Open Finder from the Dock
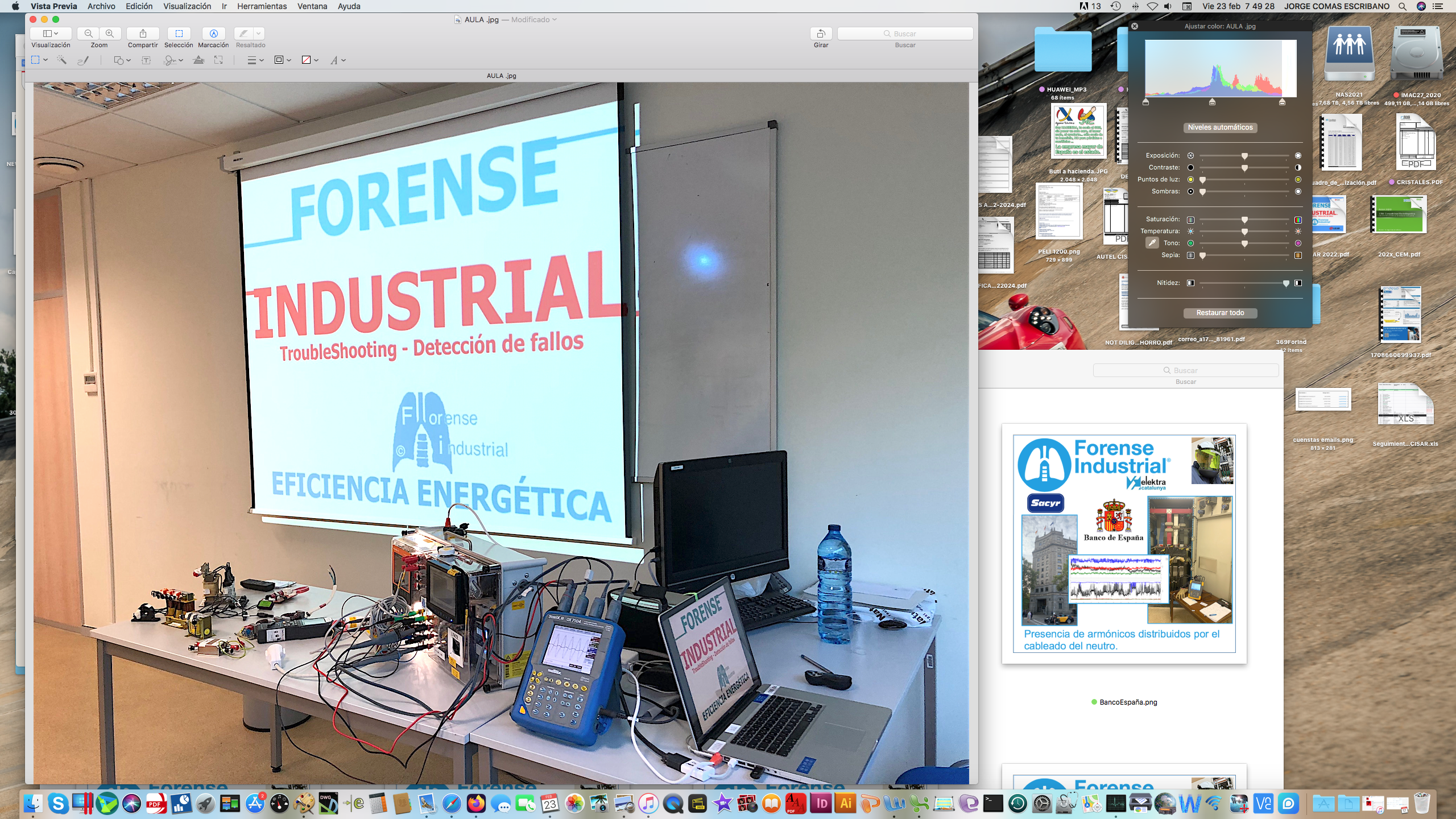Viewport: 1456px width, 819px height. pyautogui.click(x=34, y=804)
